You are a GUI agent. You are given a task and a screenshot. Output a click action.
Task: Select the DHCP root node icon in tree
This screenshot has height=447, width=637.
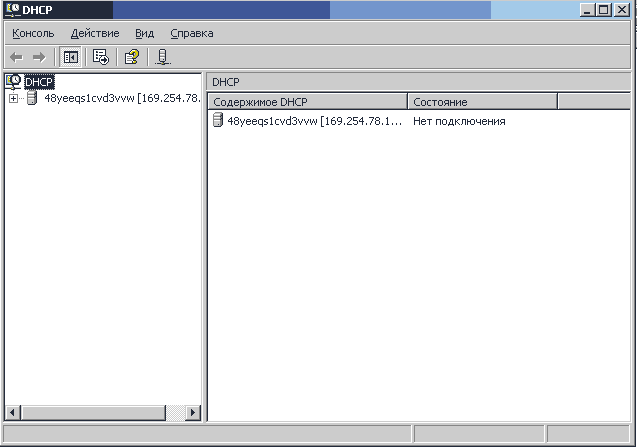click(13, 82)
